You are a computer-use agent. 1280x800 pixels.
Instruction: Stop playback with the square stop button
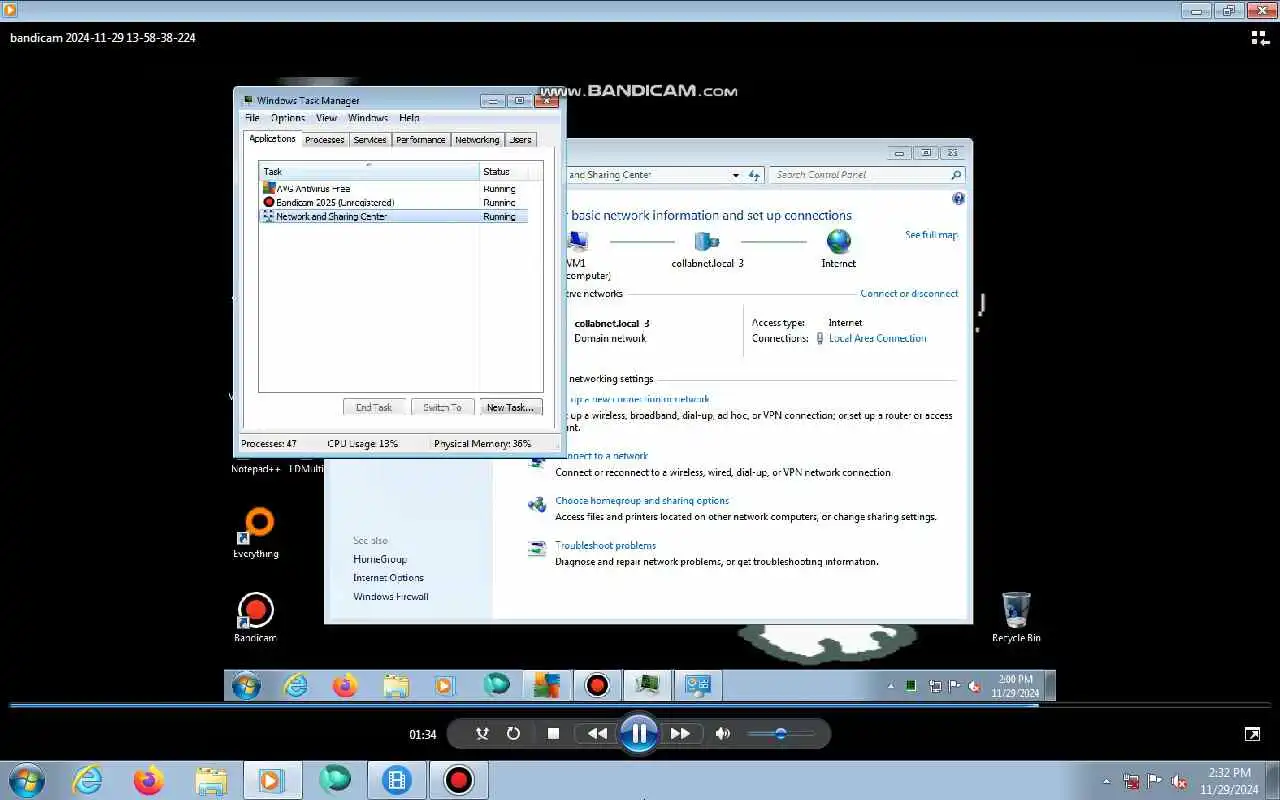(553, 733)
